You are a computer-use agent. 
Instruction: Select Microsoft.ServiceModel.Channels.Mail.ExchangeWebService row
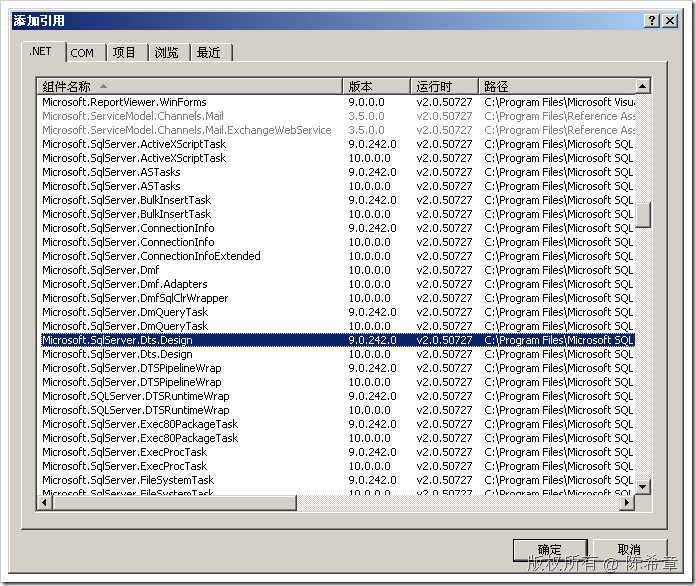pyautogui.click(x=337, y=130)
